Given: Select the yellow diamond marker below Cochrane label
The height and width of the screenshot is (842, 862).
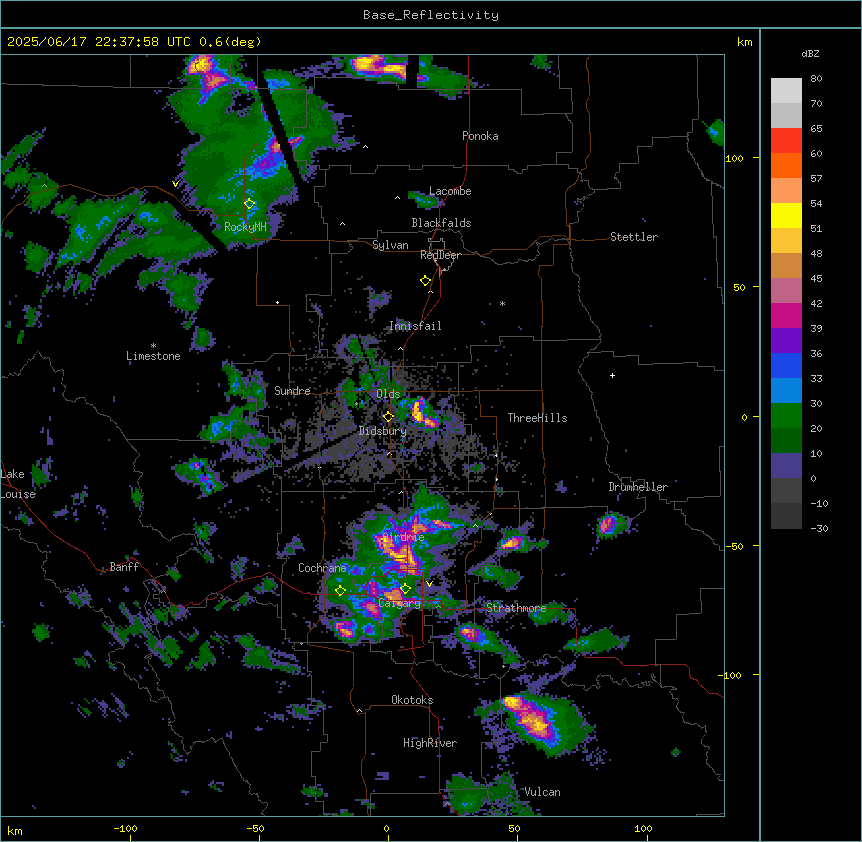Looking at the screenshot, I should pyautogui.click(x=340, y=591).
